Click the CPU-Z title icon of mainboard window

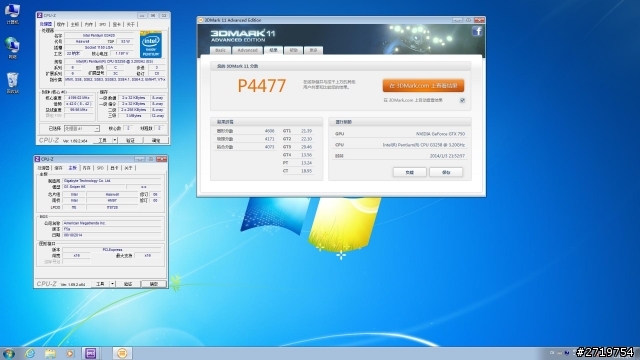pyautogui.click(x=38, y=159)
